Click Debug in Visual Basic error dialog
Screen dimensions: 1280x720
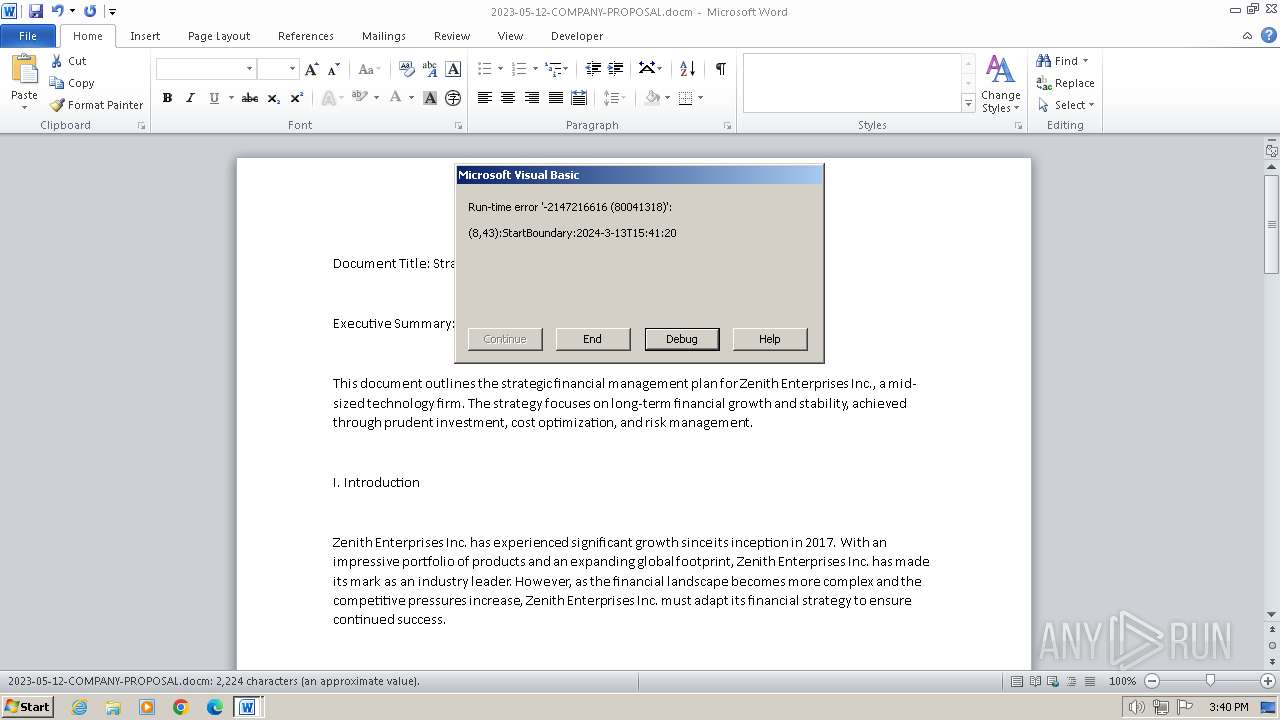[682, 339]
